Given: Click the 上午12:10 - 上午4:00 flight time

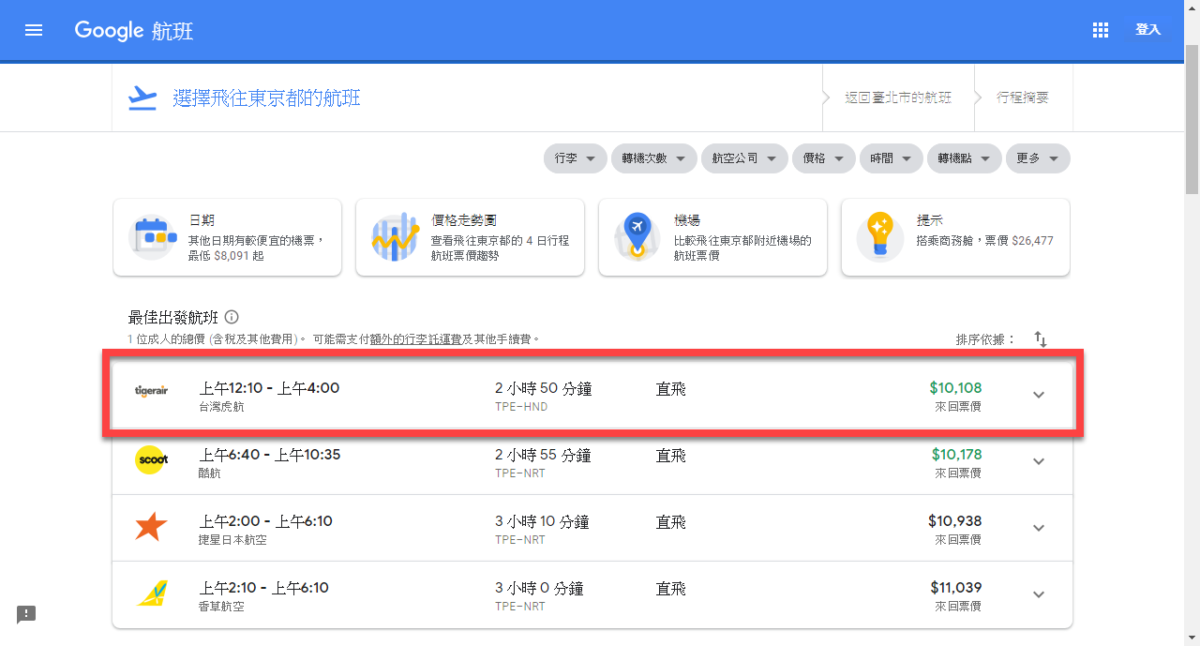Looking at the screenshot, I should point(270,389).
